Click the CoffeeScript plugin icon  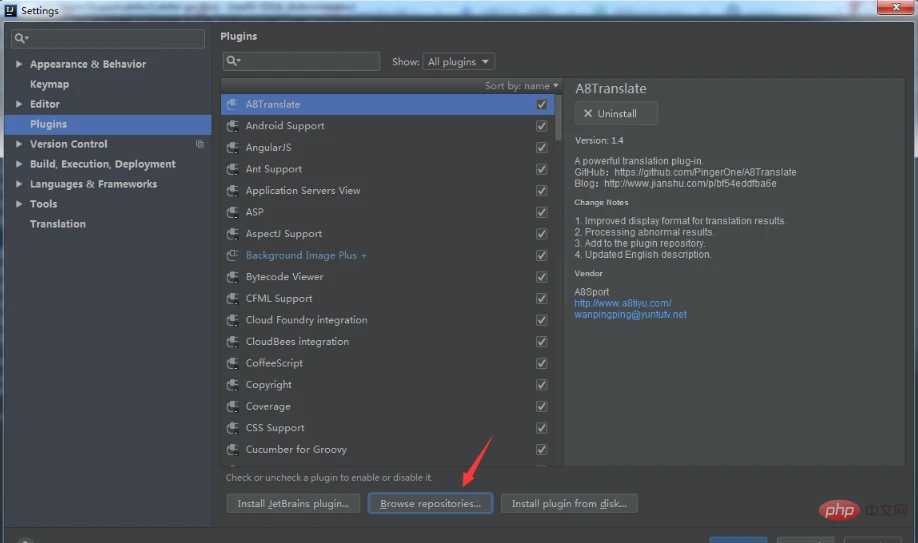tap(232, 363)
